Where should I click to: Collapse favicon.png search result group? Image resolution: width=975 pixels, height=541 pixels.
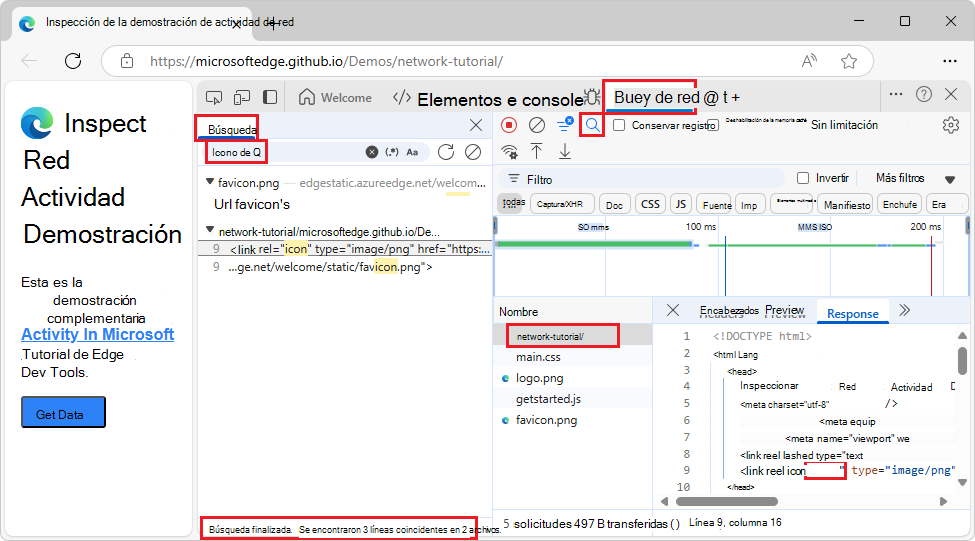(x=210, y=182)
